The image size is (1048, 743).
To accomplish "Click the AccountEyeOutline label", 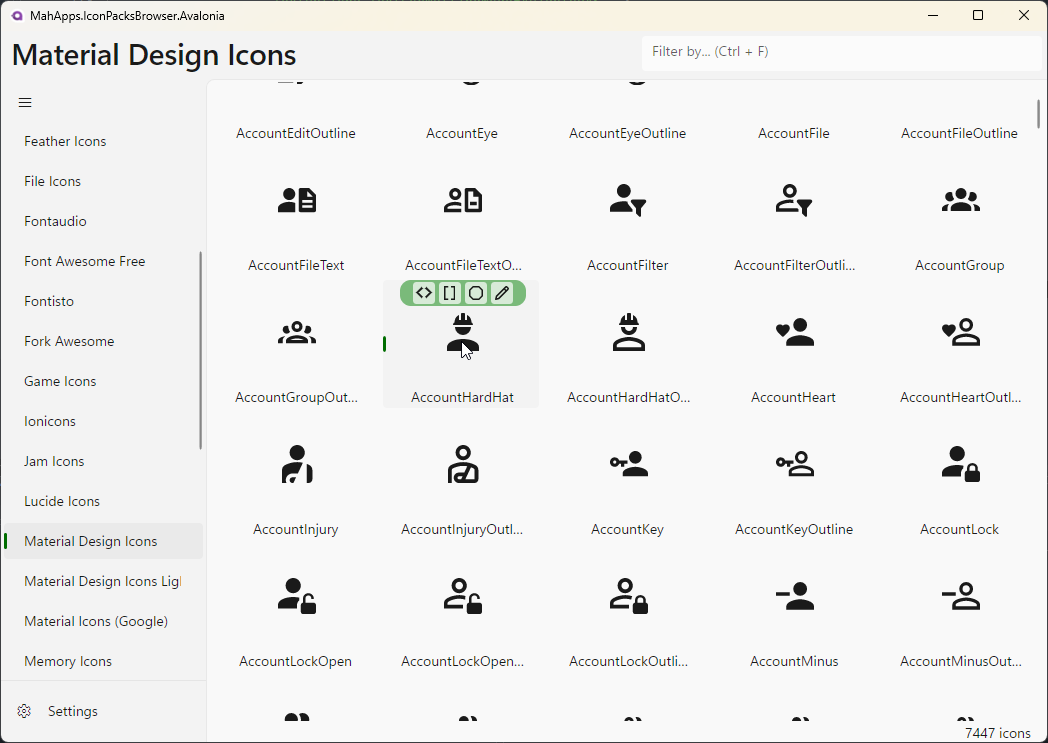I will [x=628, y=134].
